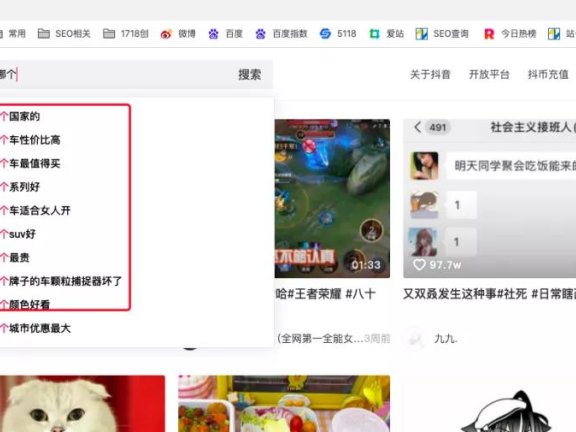The height and width of the screenshot is (432, 576).
Task: Select suggestion ending in 国家的
Action: (20, 116)
